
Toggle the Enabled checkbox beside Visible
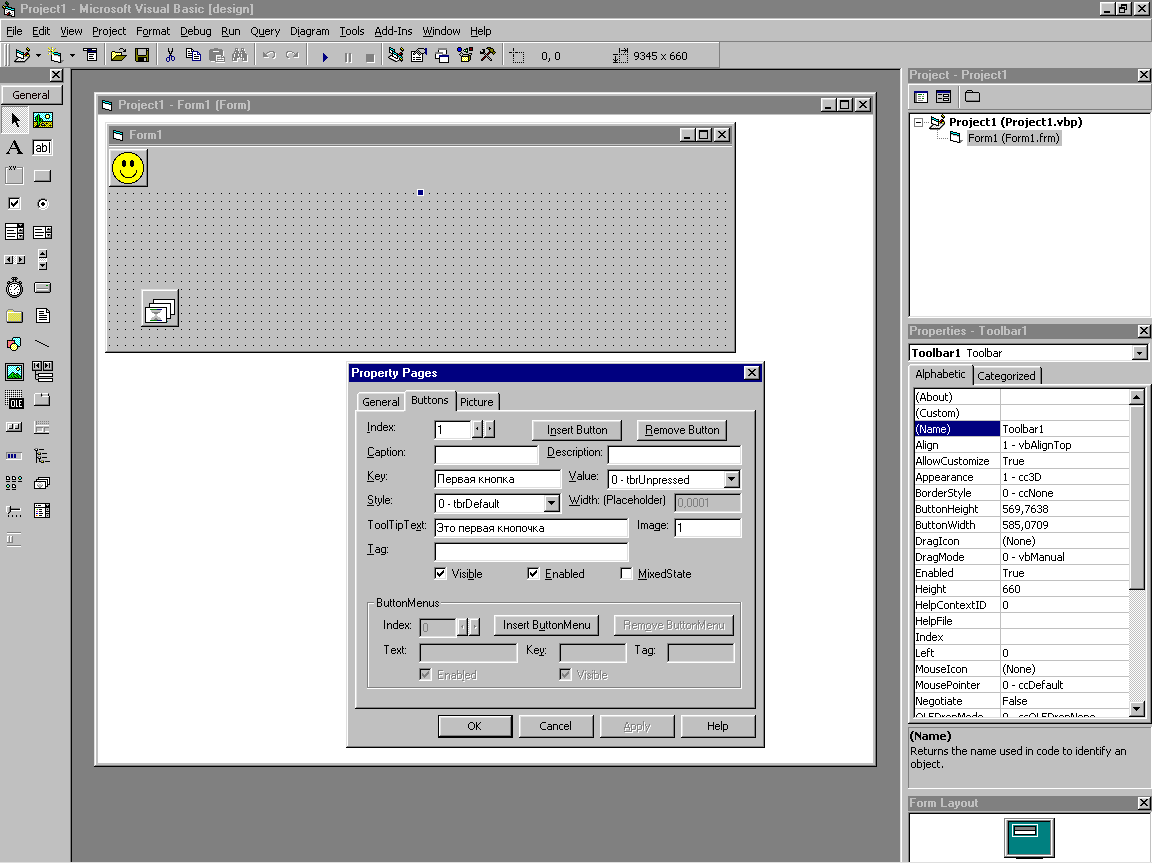pyautogui.click(x=533, y=574)
